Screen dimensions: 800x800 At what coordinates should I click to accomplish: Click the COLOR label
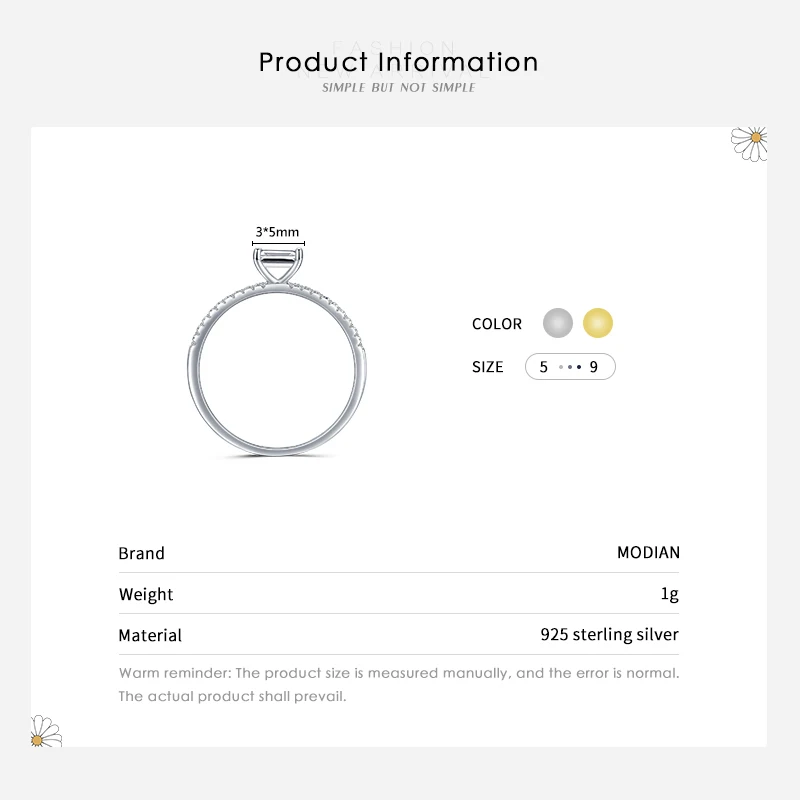click(x=497, y=324)
